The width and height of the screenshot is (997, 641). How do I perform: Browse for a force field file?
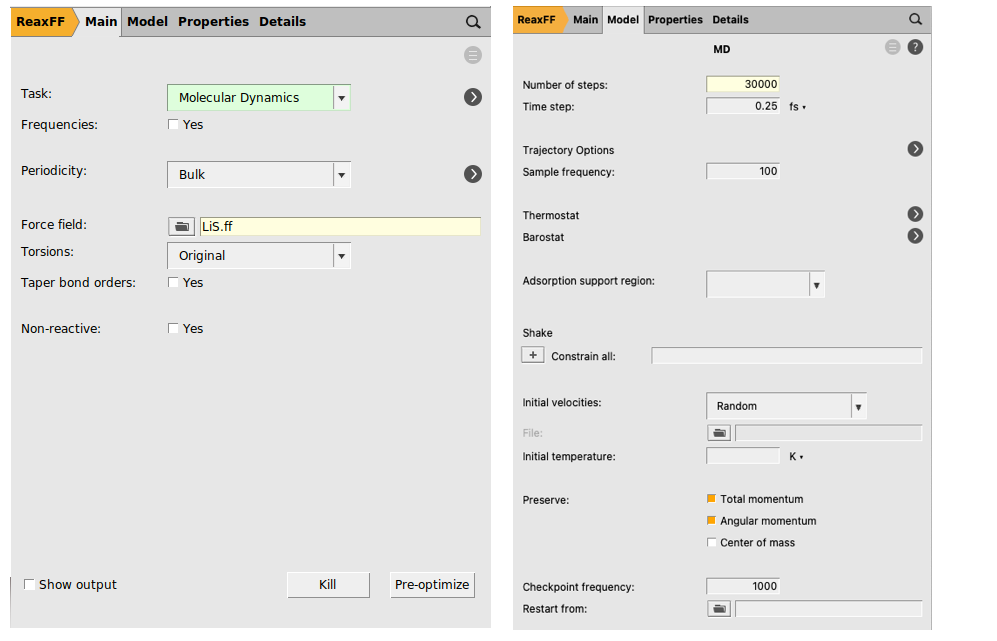(x=181, y=226)
